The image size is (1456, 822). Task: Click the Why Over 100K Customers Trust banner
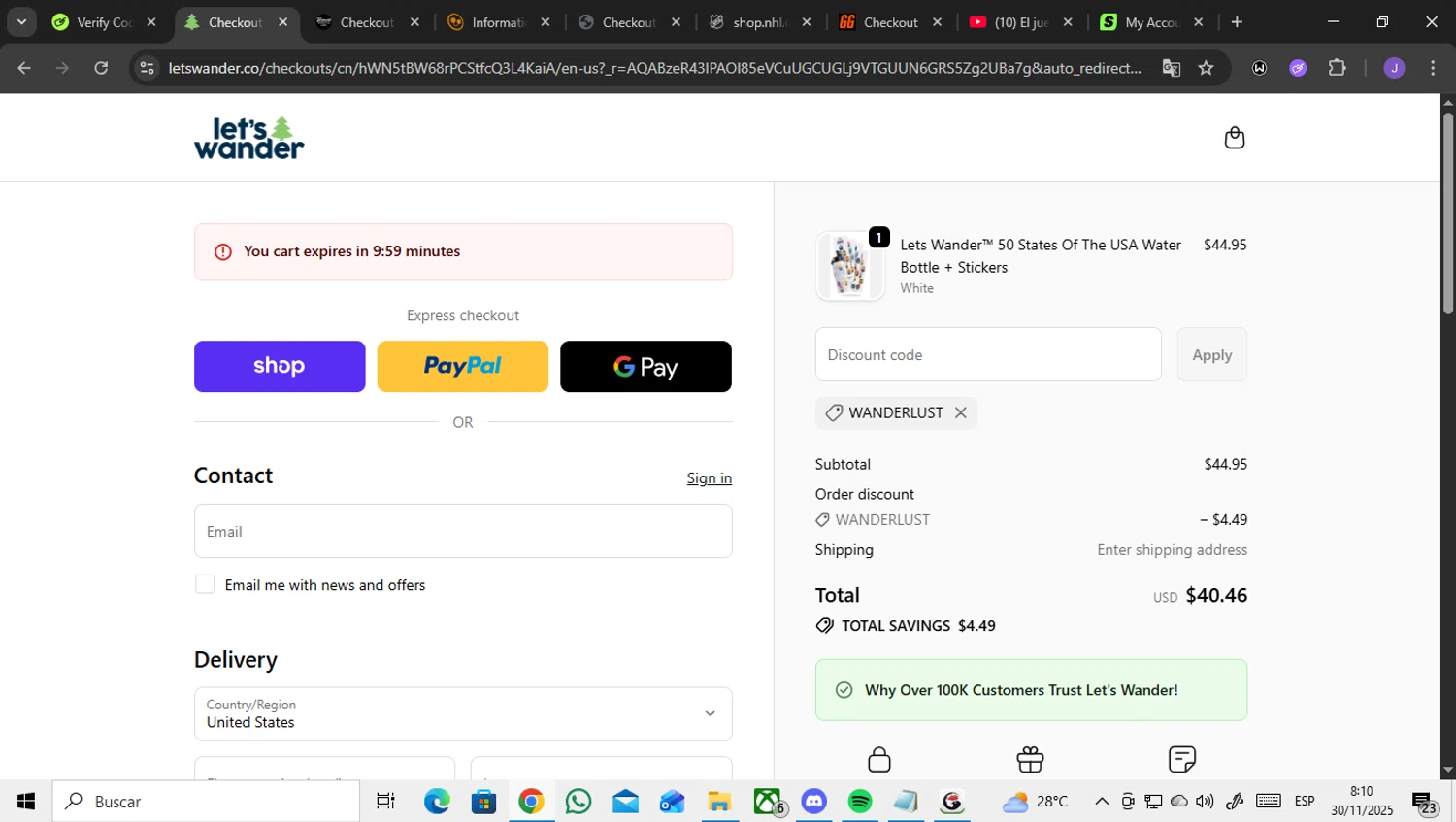point(1031,690)
